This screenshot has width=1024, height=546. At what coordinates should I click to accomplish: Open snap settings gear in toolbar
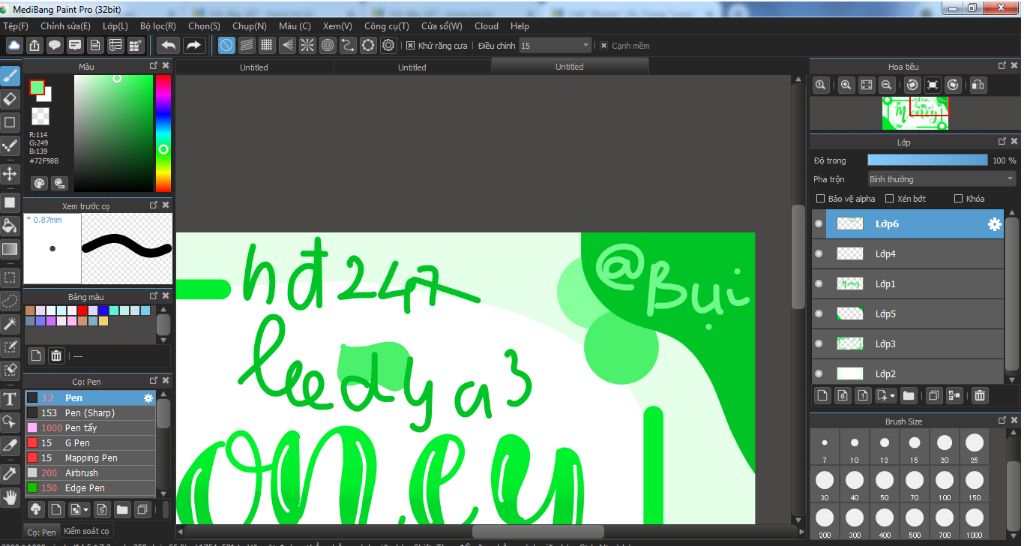click(389, 45)
